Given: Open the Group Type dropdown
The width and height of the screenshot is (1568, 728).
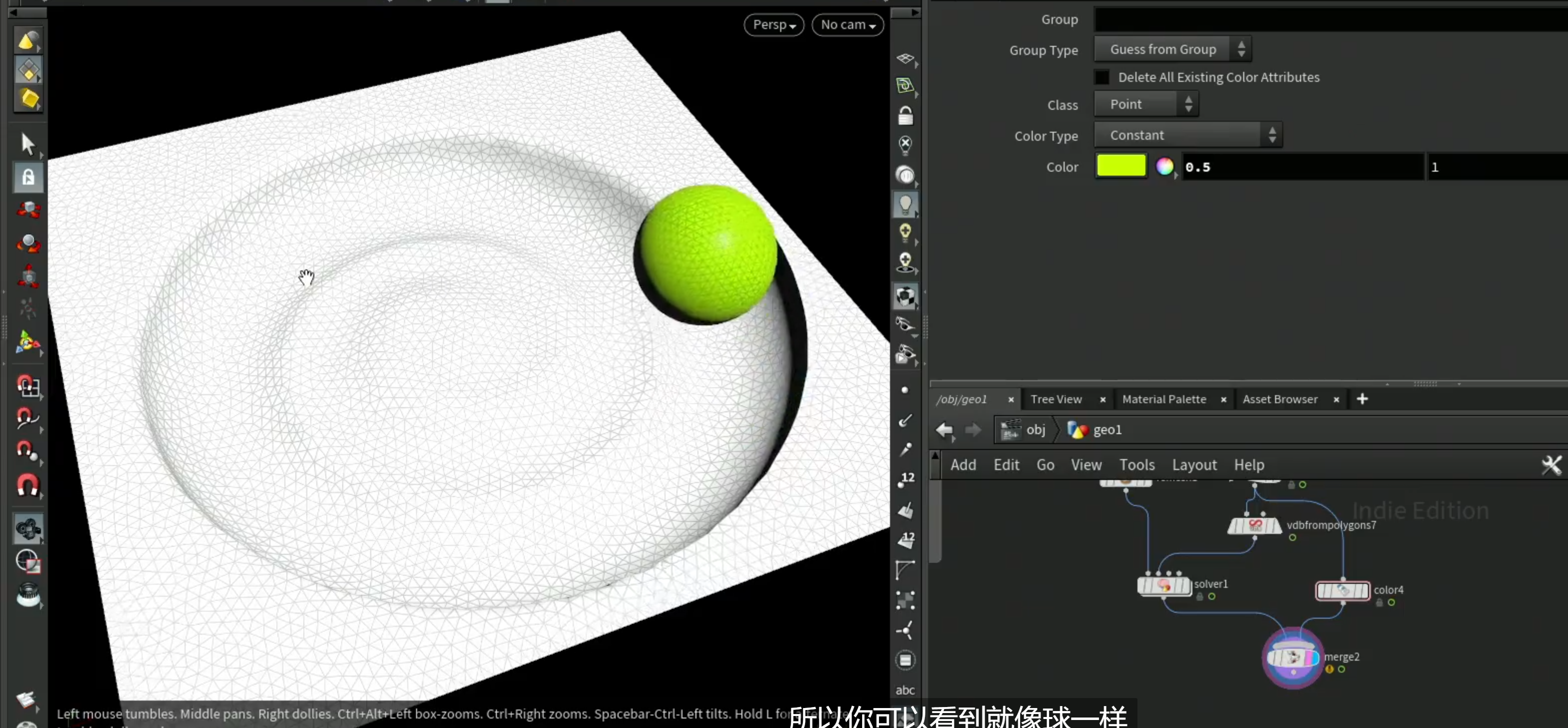Looking at the screenshot, I should click(x=1172, y=49).
